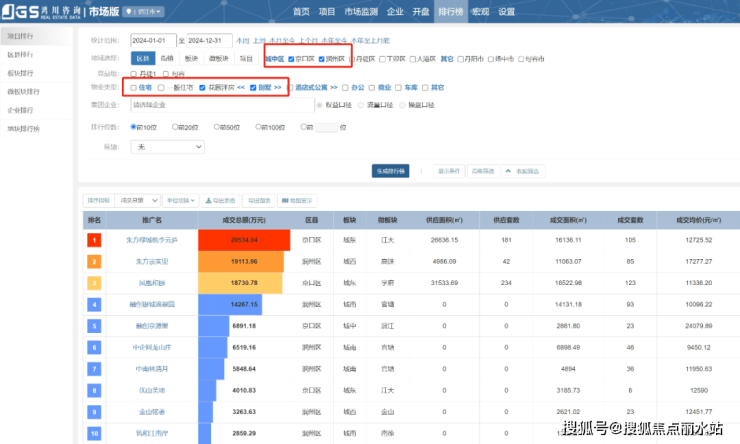This screenshot has width=740, height=444.
Task: Open the 单位切换 dropdown
Action: 181,201
